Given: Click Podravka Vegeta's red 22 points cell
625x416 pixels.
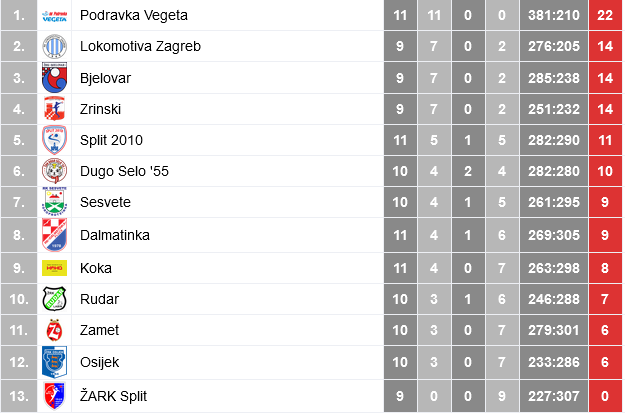Looking at the screenshot, I should coord(605,15).
